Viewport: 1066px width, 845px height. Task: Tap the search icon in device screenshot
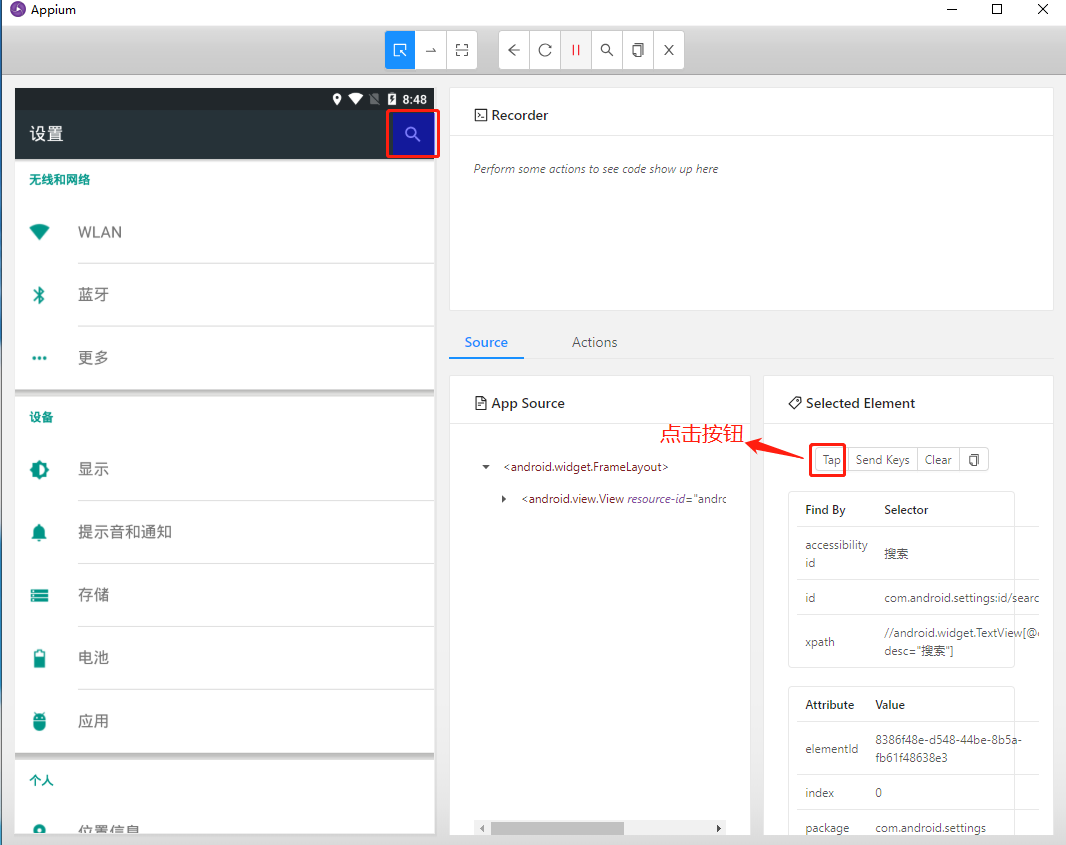point(413,134)
